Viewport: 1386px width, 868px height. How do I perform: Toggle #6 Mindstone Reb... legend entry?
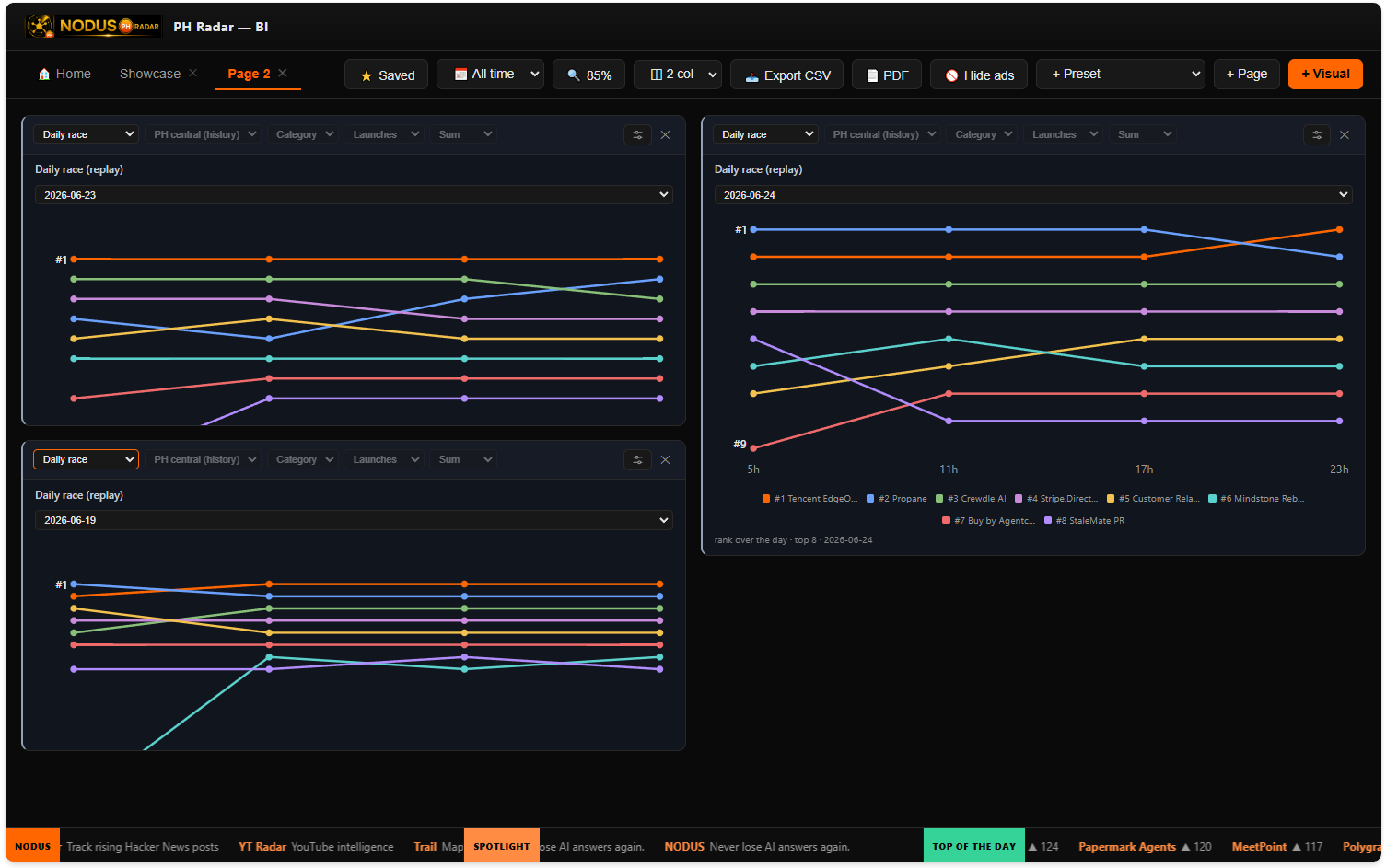point(1256,499)
